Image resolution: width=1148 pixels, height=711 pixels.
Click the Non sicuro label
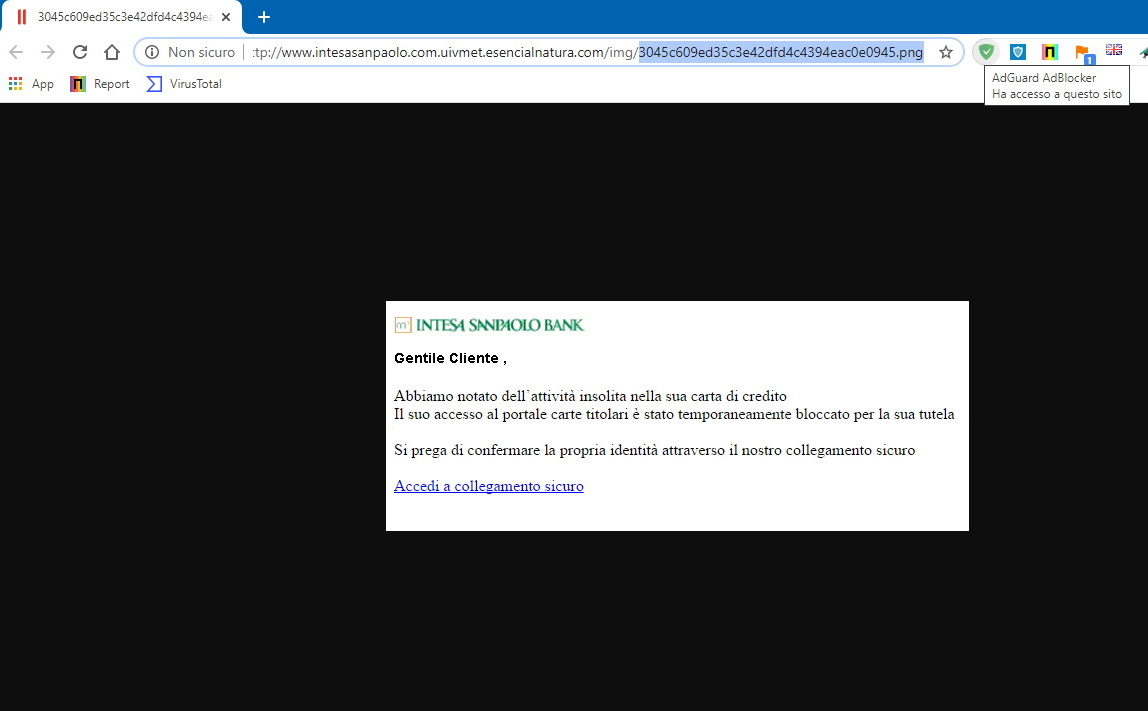click(201, 52)
